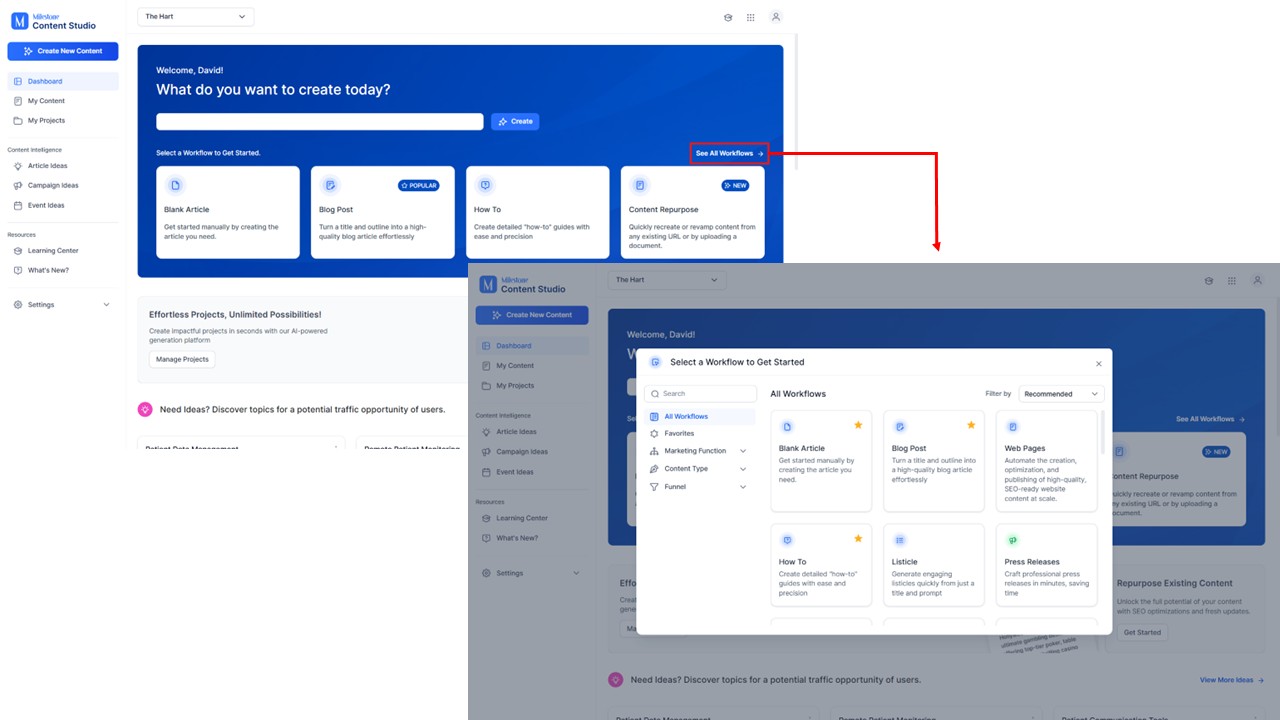1280x720 pixels.
Task: Open the Recommended filter dropdown in dialog
Action: (x=1062, y=394)
